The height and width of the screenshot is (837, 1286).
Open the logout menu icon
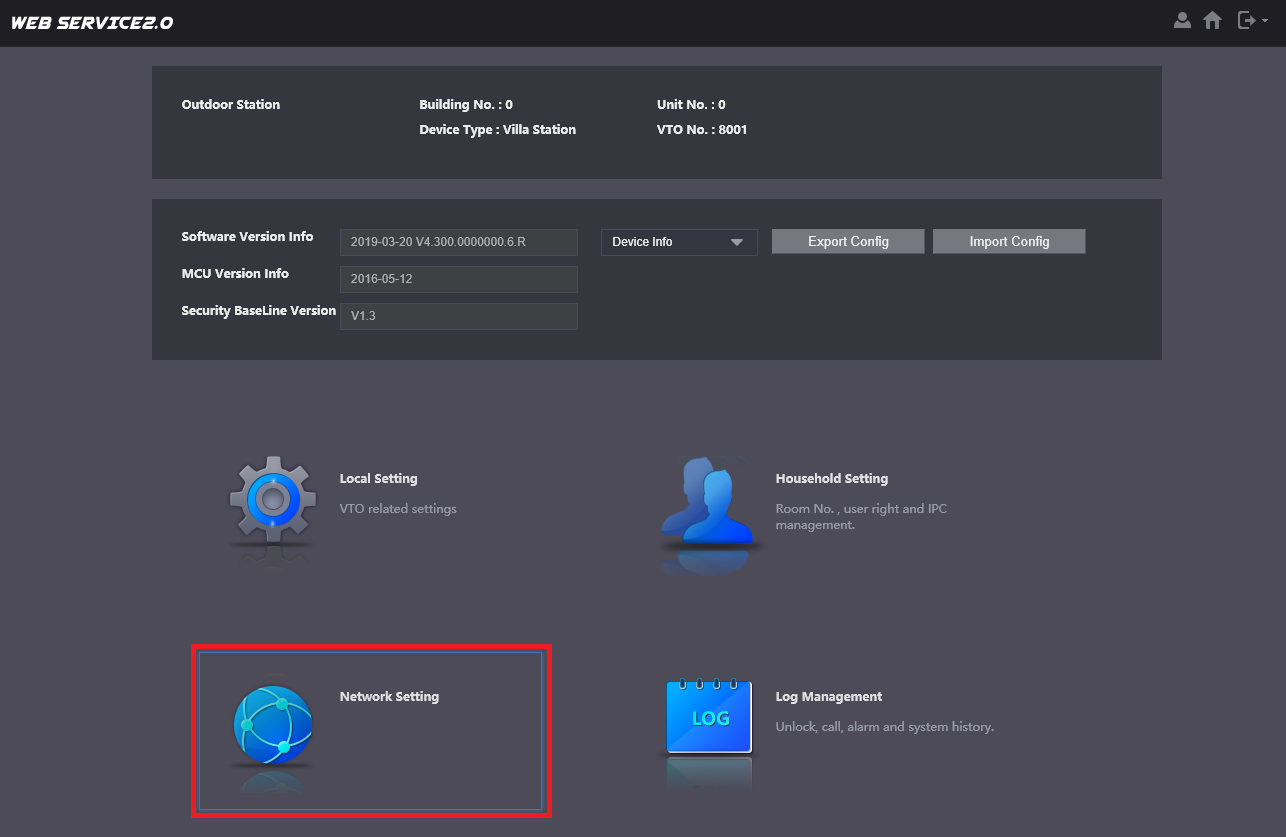pyautogui.click(x=1250, y=20)
